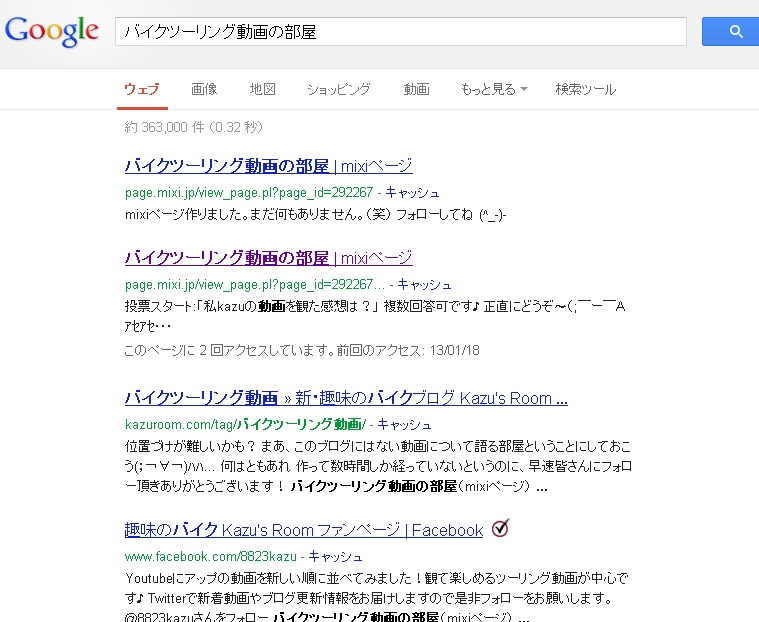Viewport: 759px width, 622px height.
Task: Click in the search query input field
Action: 400,32
